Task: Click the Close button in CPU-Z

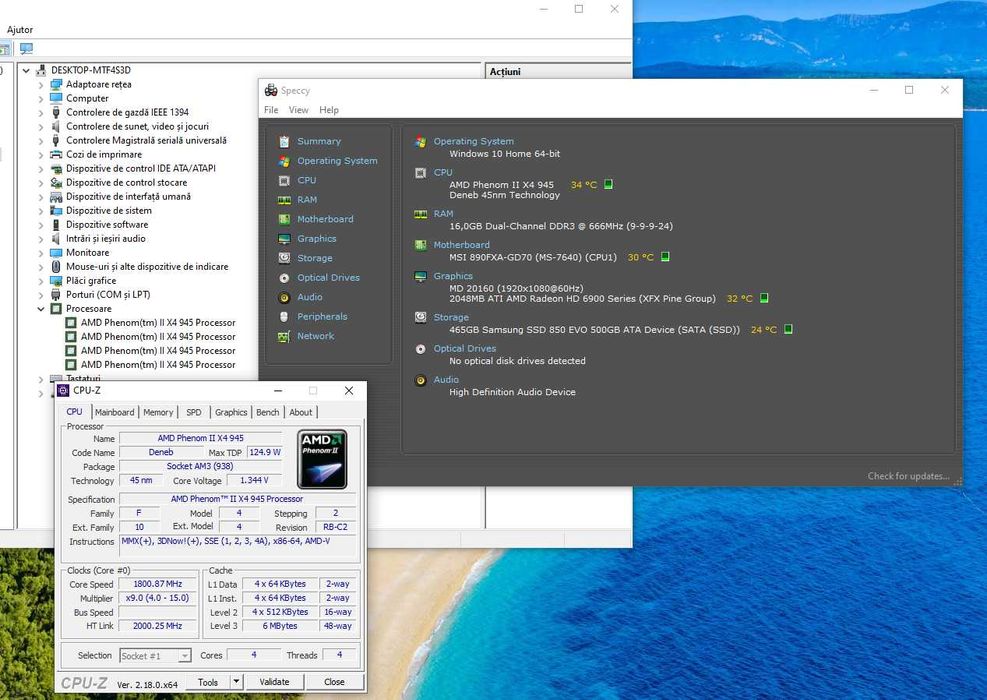Action: click(x=334, y=682)
